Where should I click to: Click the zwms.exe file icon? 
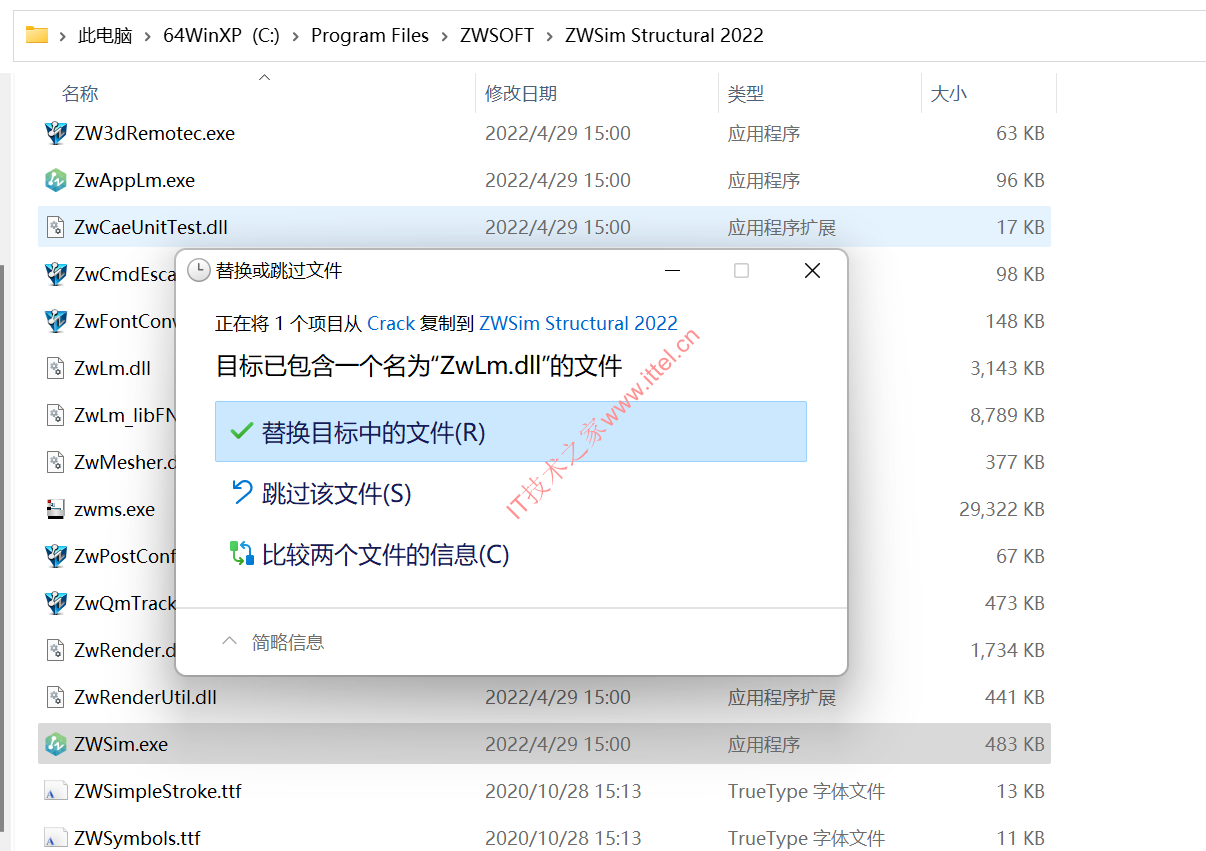(x=56, y=509)
